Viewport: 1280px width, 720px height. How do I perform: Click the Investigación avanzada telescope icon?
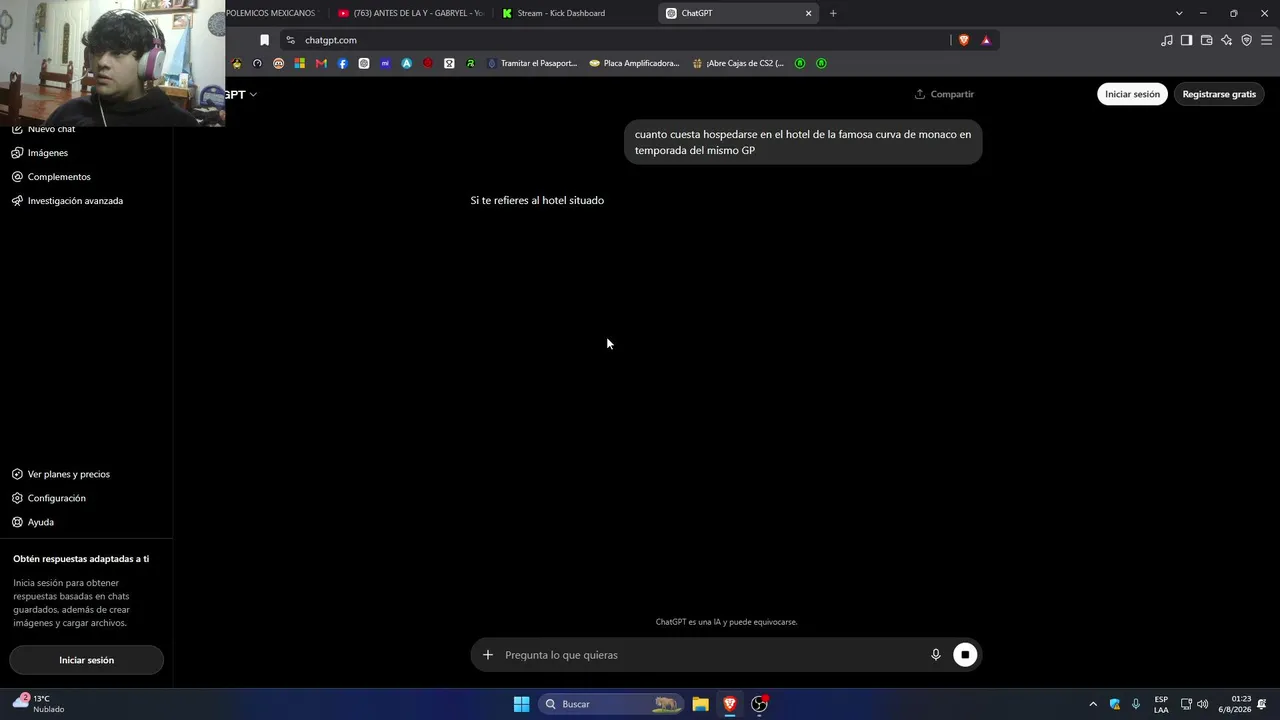coord(18,201)
